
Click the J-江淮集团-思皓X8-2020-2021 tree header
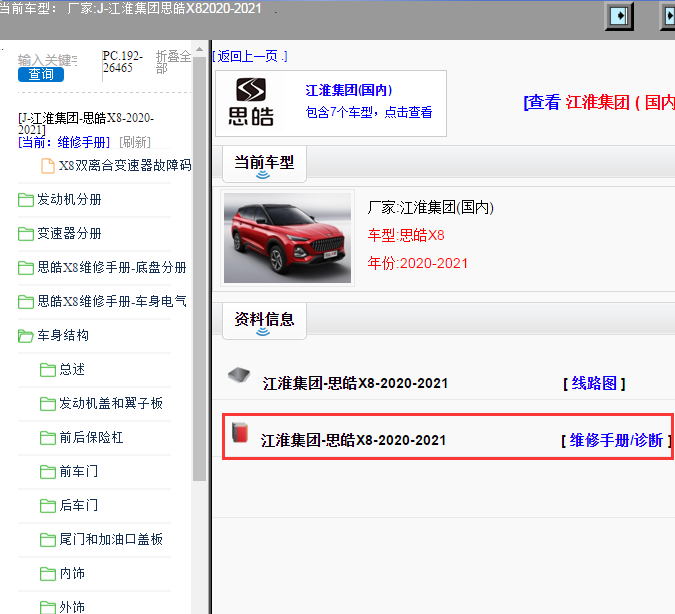click(x=86, y=124)
